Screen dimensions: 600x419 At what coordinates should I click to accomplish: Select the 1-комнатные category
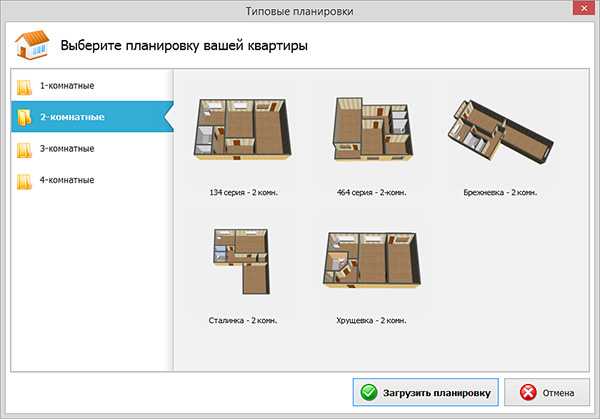(x=67, y=86)
